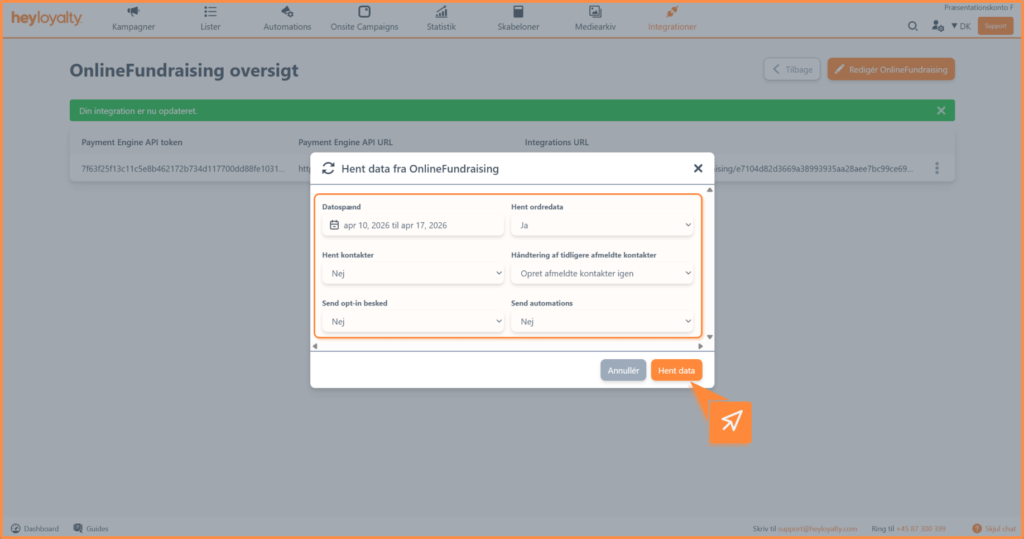Click the Annullér button
The image size is (1024, 539).
623,370
